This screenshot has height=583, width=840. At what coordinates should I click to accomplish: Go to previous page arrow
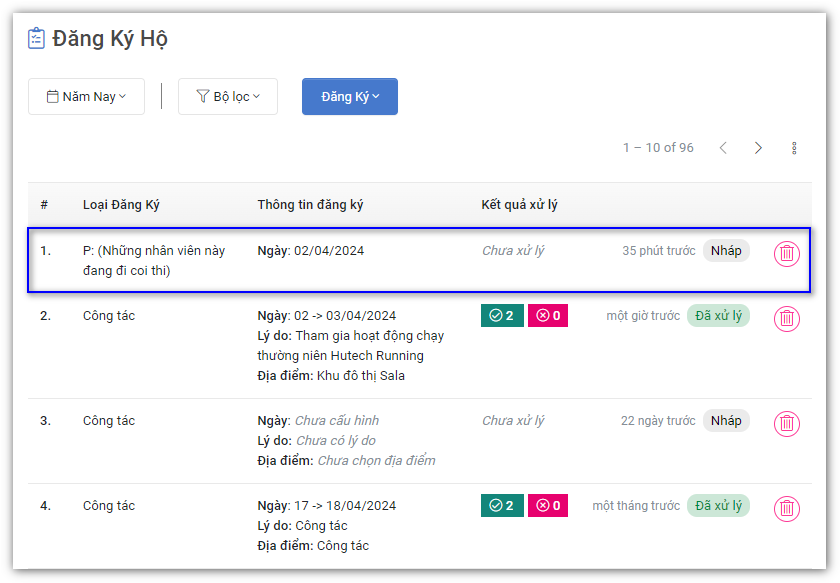[723, 148]
